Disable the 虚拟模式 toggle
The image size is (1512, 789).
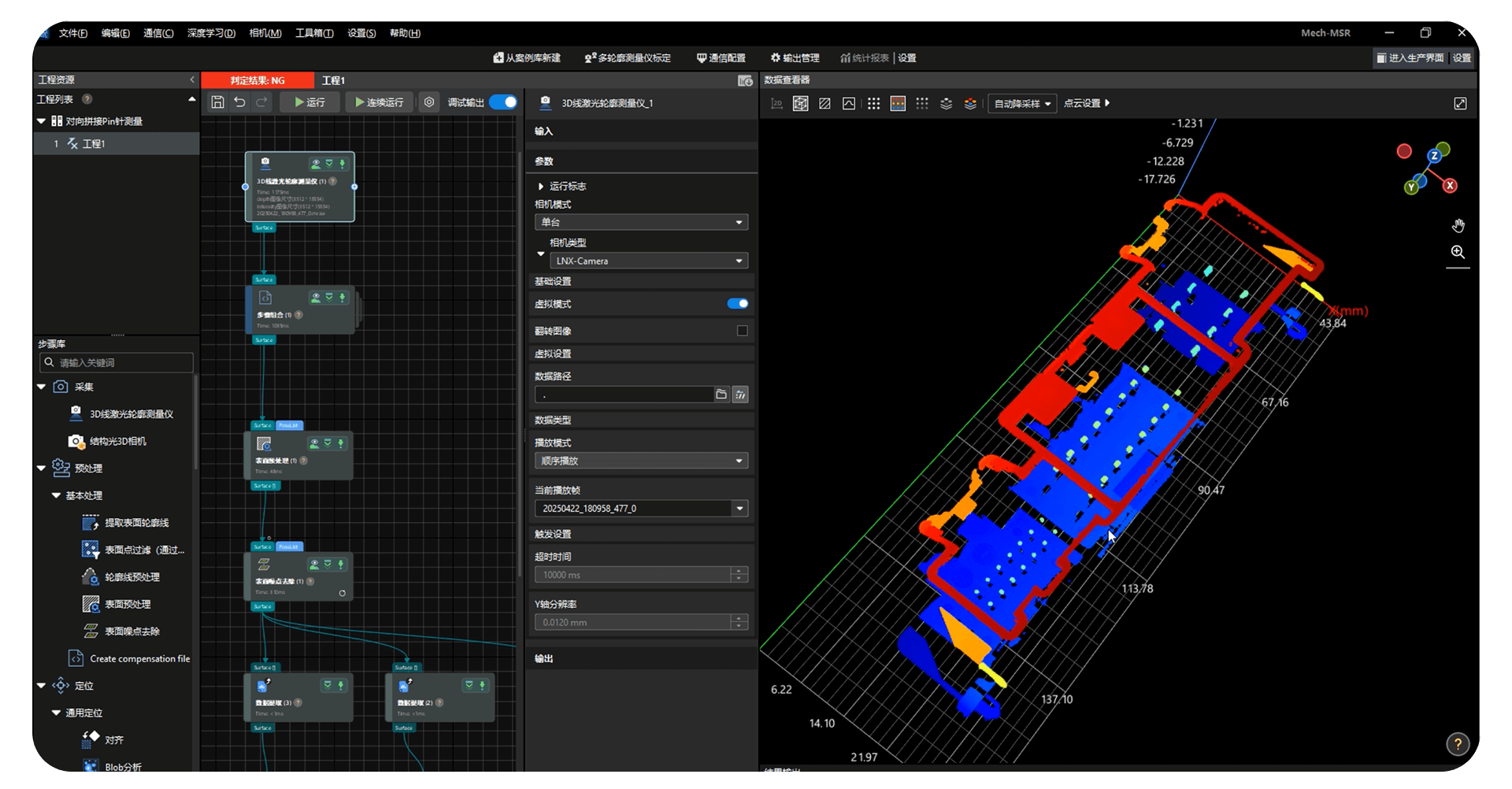coord(738,304)
